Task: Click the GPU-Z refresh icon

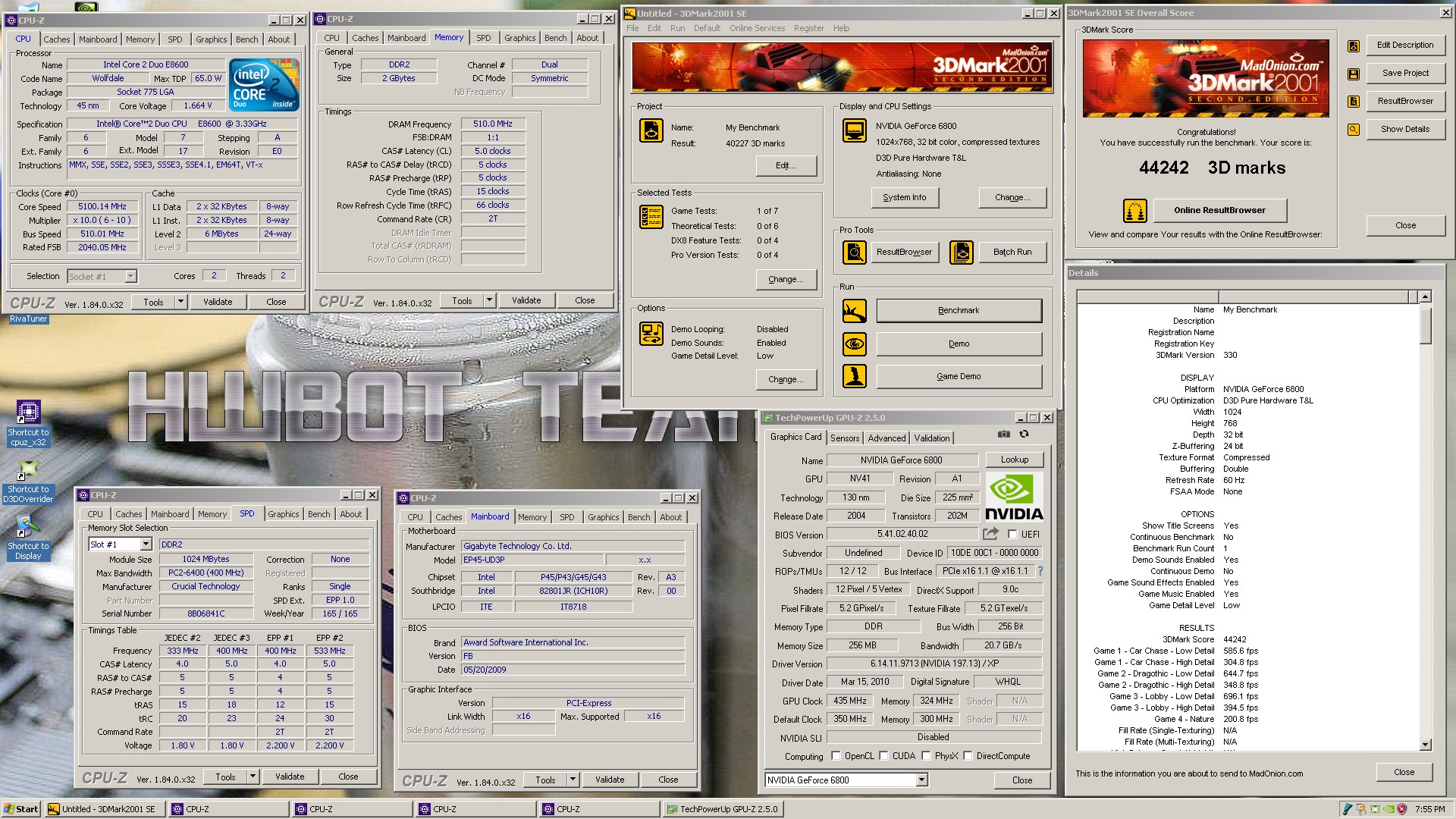Action: [x=1024, y=435]
